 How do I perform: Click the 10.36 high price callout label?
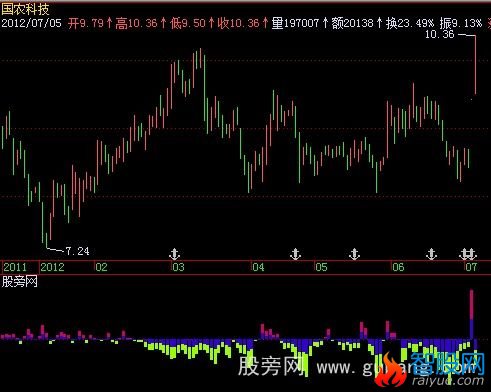click(439, 34)
